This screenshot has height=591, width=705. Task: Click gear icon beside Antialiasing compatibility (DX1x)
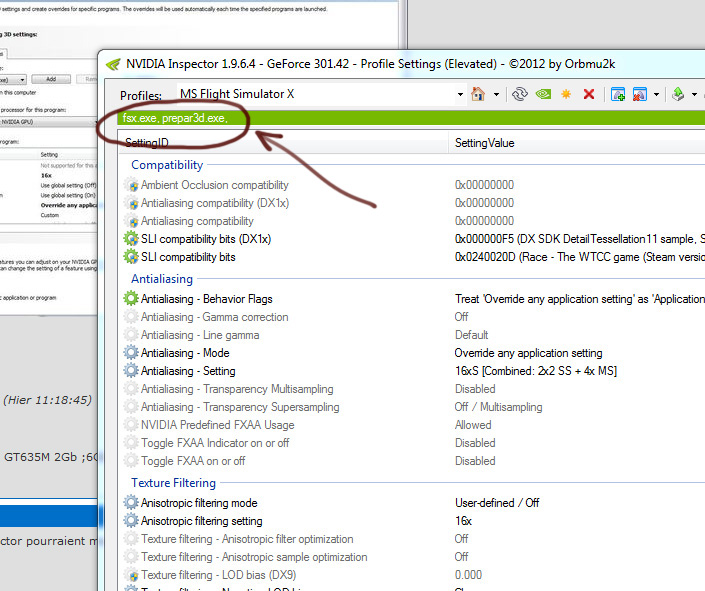point(131,203)
